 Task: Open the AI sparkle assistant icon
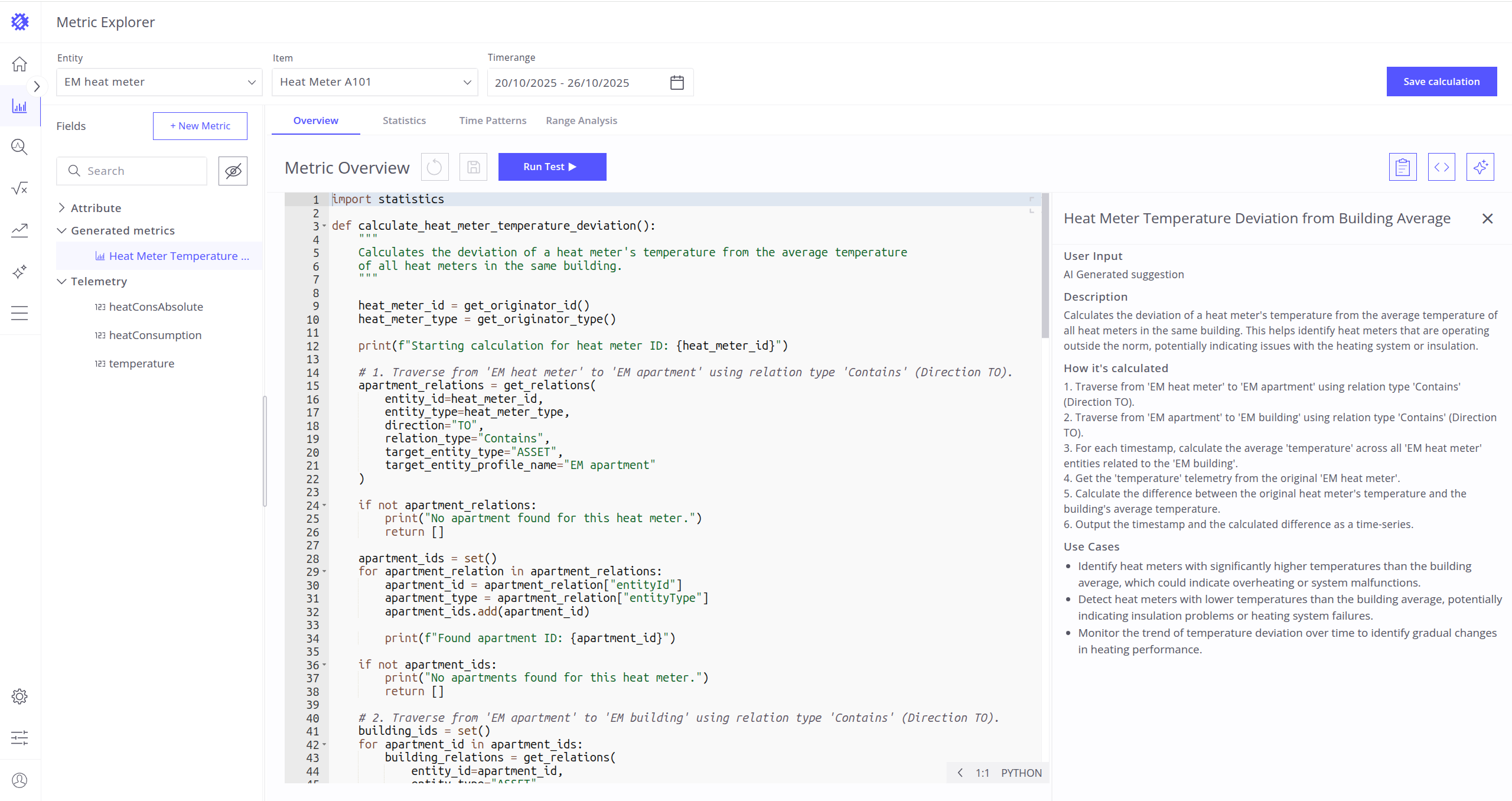1480,167
